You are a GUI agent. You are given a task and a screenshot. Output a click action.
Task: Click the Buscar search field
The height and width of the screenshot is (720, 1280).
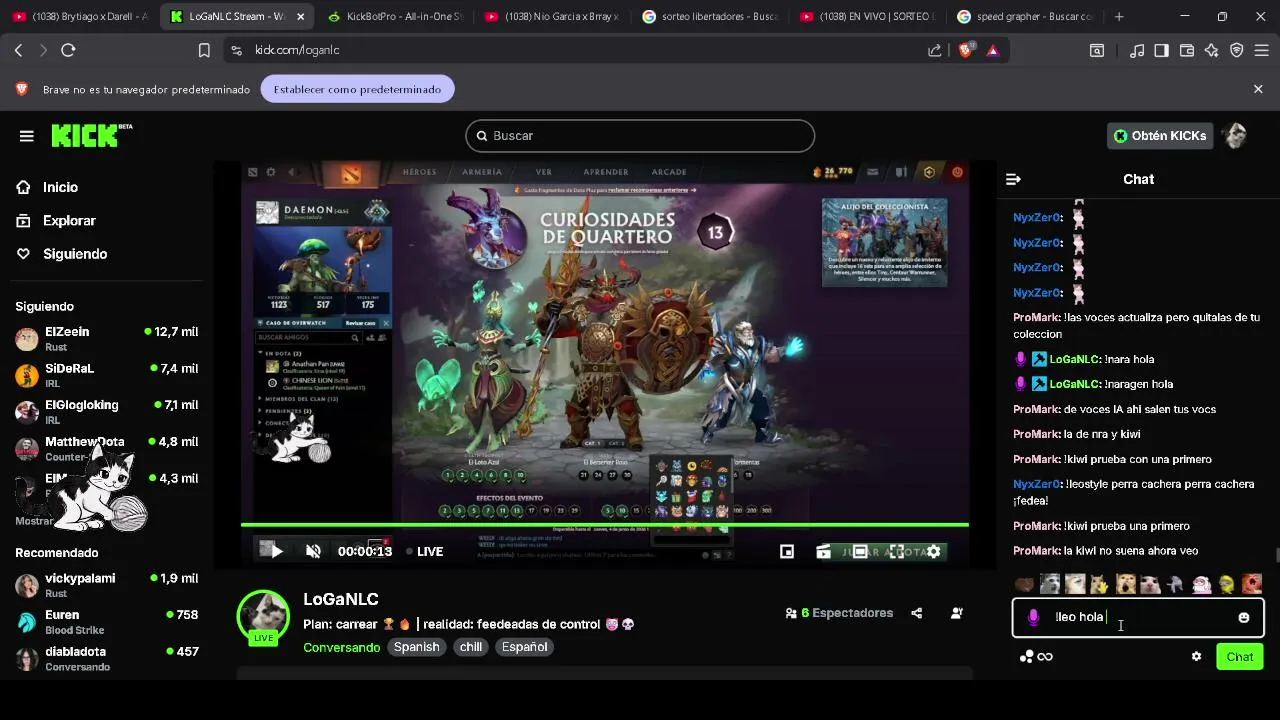click(640, 136)
